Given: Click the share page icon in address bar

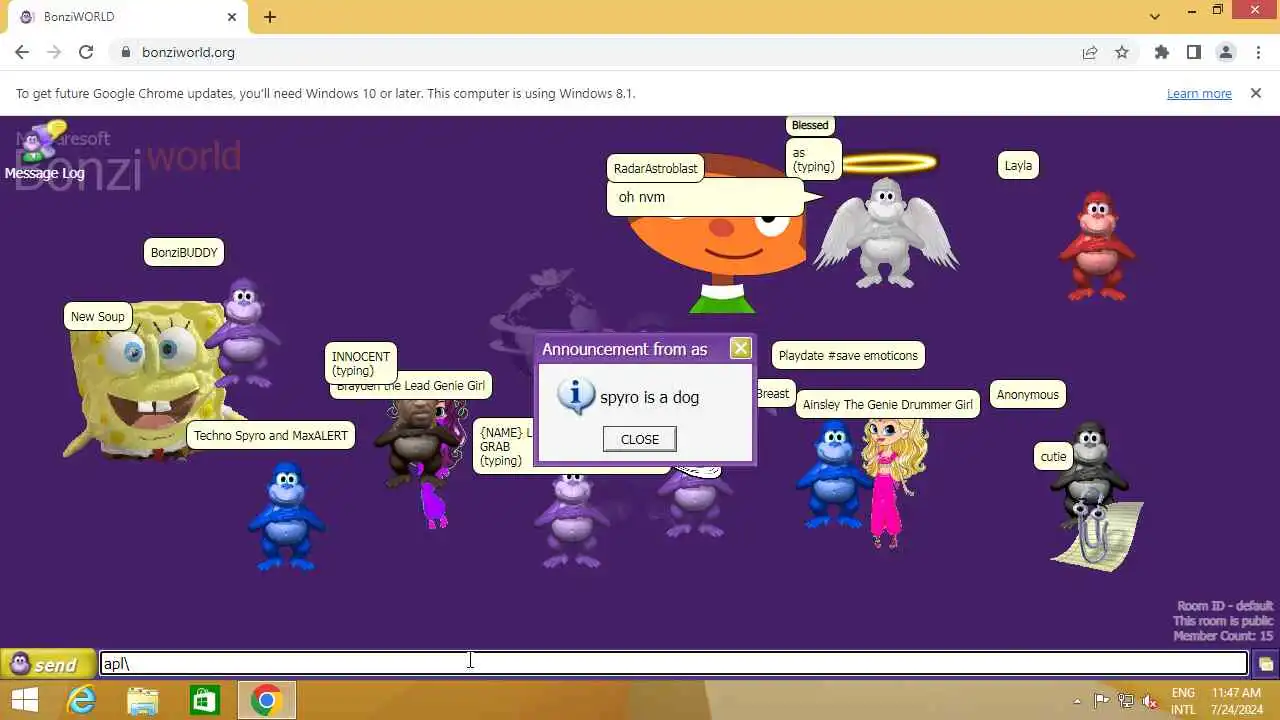Looking at the screenshot, I should [1090, 52].
